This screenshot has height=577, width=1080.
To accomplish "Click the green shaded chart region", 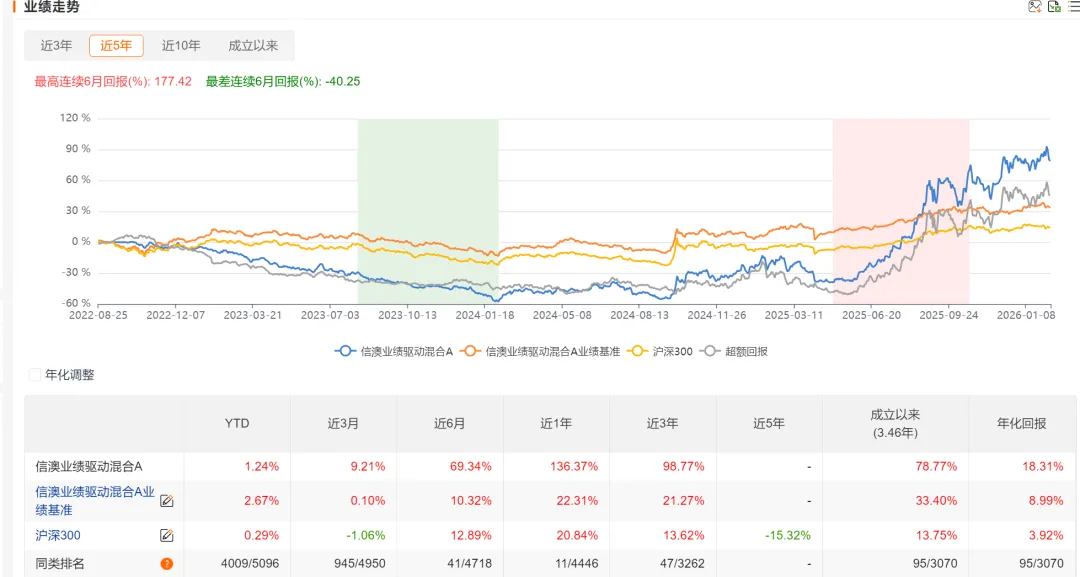I will [428, 211].
